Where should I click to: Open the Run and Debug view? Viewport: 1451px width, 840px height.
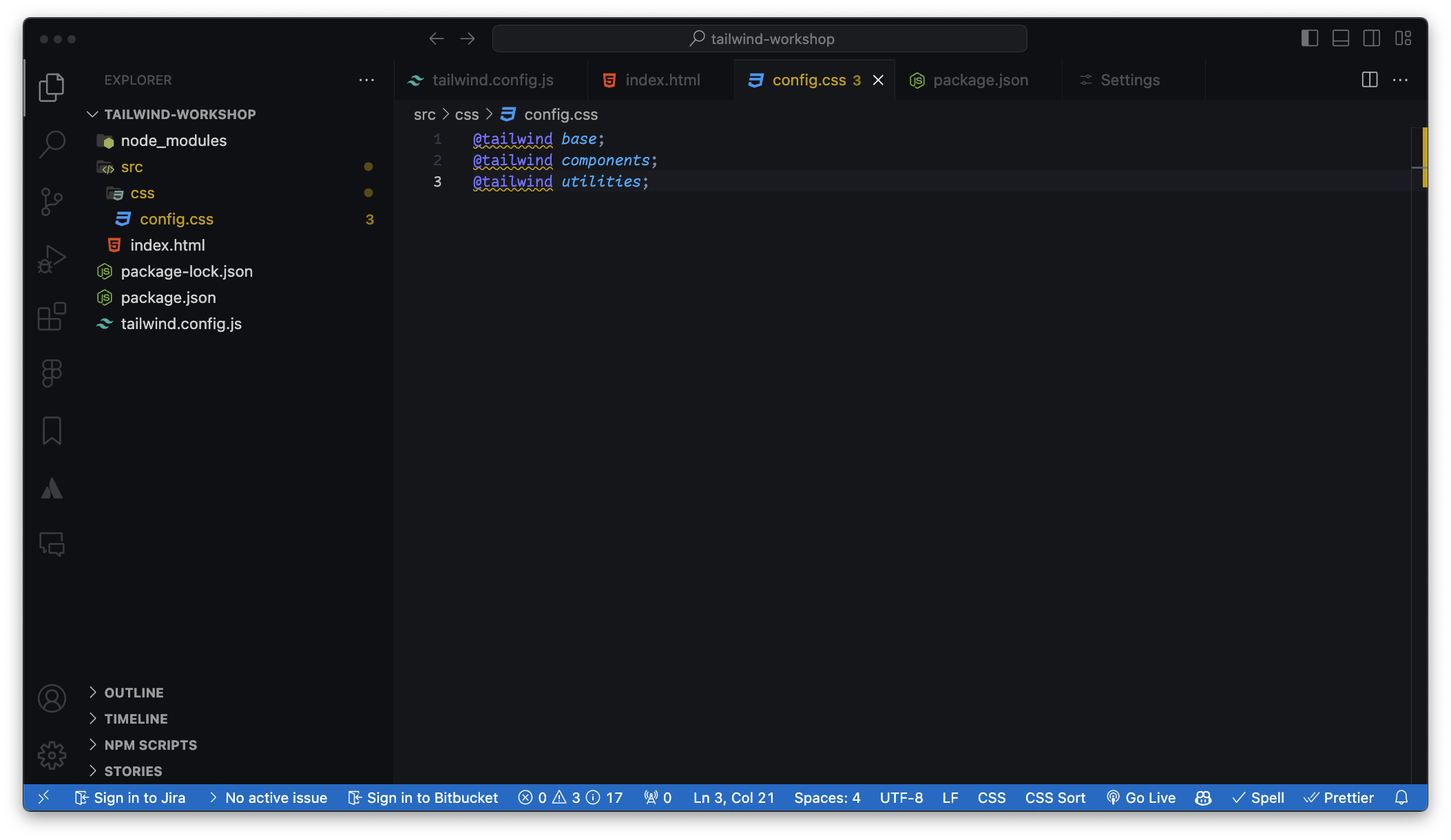(52, 260)
